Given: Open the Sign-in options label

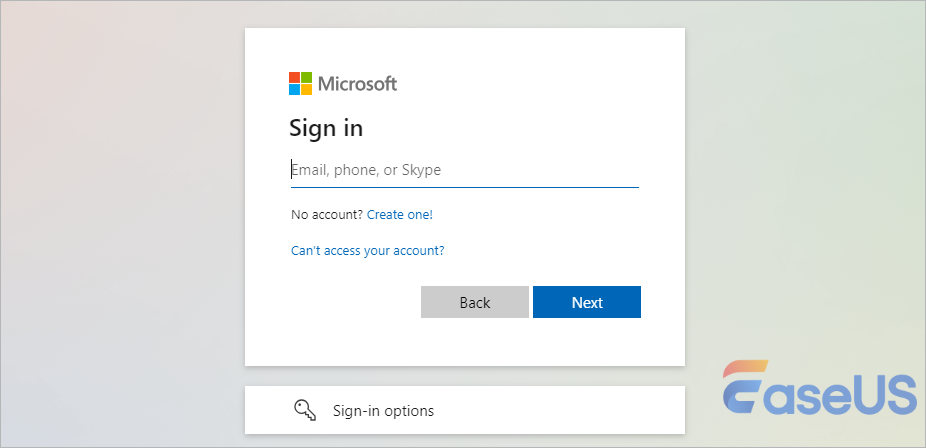Looking at the screenshot, I should click(383, 411).
